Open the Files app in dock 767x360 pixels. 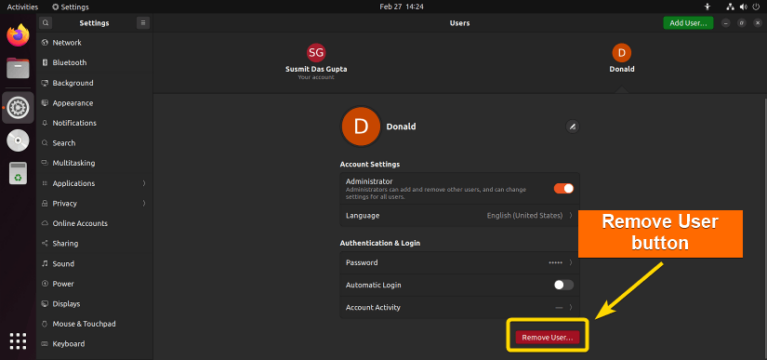(x=18, y=68)
